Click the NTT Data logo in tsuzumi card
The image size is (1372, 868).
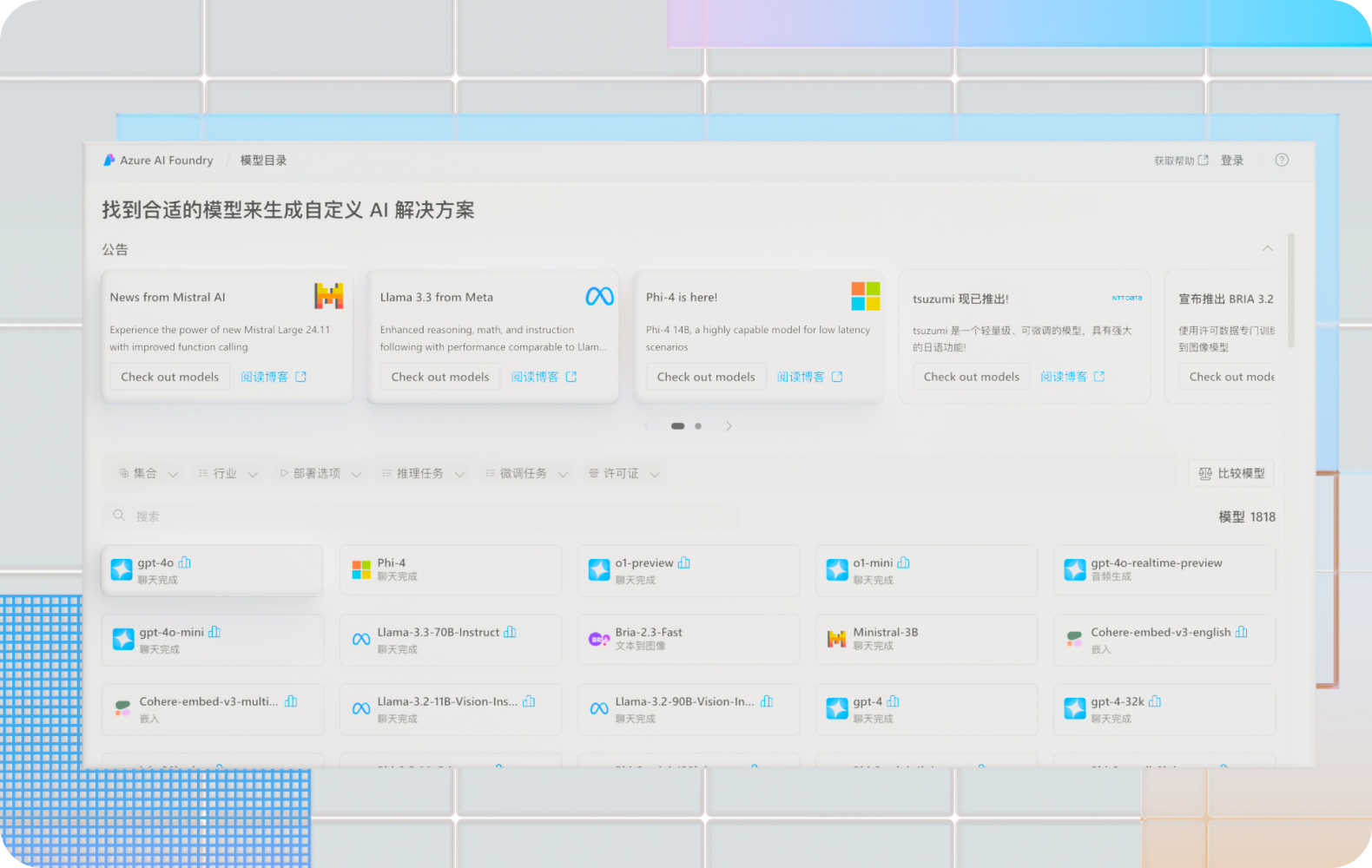click(1127, 298)
